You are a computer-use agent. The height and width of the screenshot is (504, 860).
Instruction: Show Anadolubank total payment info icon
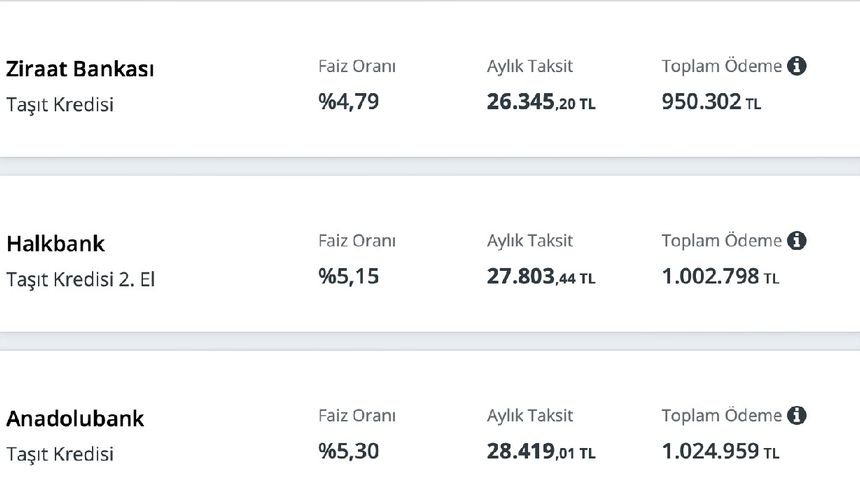(x=797, y=415)
